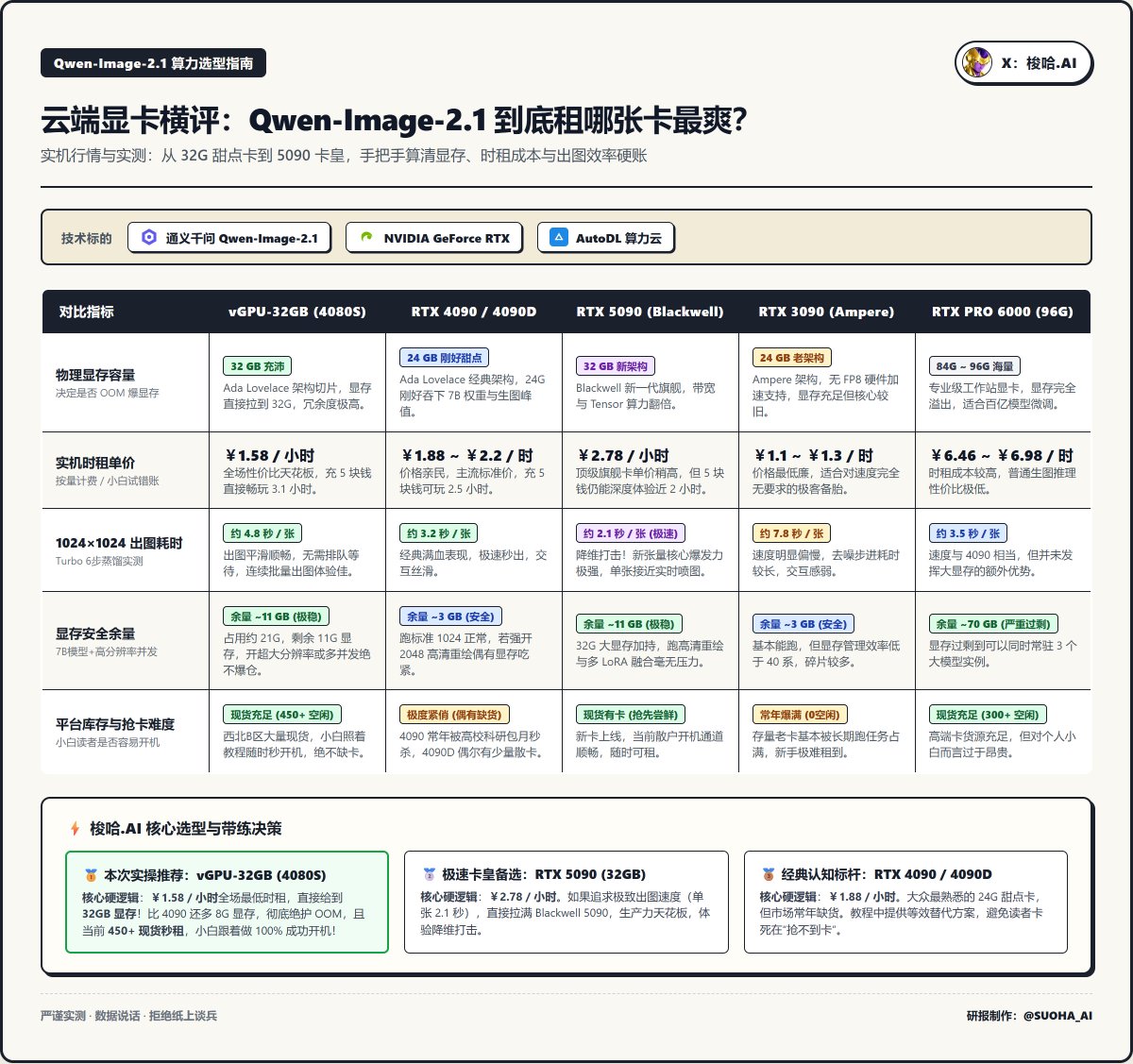Click the 约 7.8 秒 / 张 badge
This screenshot has width=1133, height=1064.
click(x=793, y=533)
